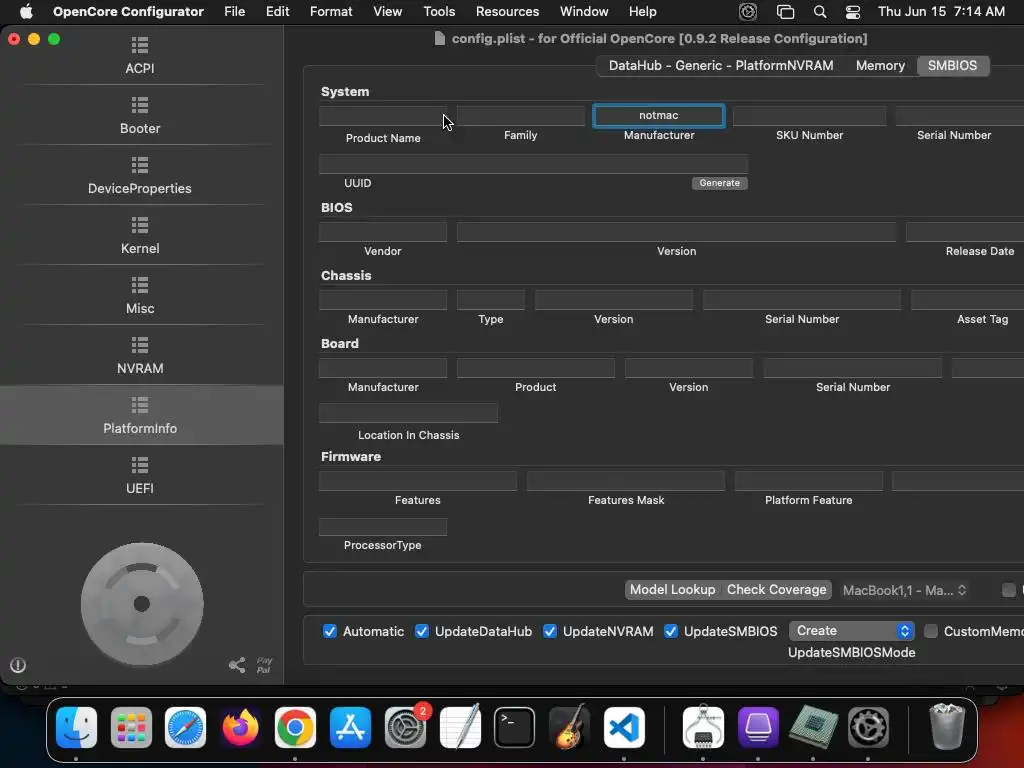Disable the UpdateDataHub checkbox

point(422,631)
